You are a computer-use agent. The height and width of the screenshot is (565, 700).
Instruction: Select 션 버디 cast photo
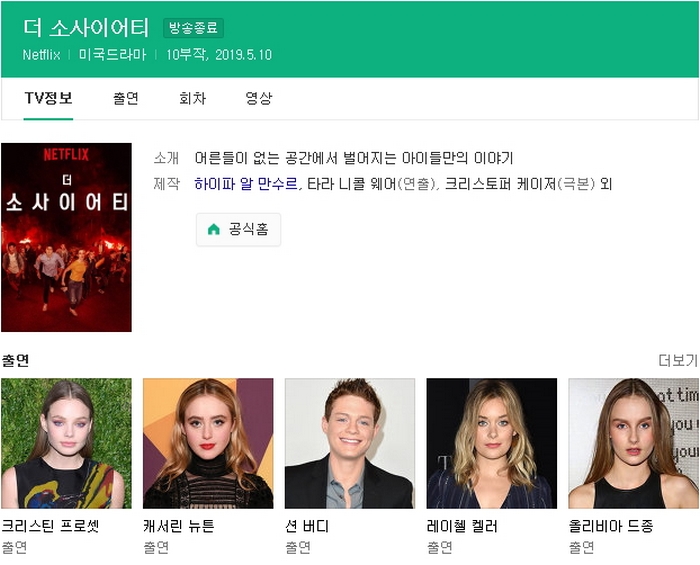[350, 443]
